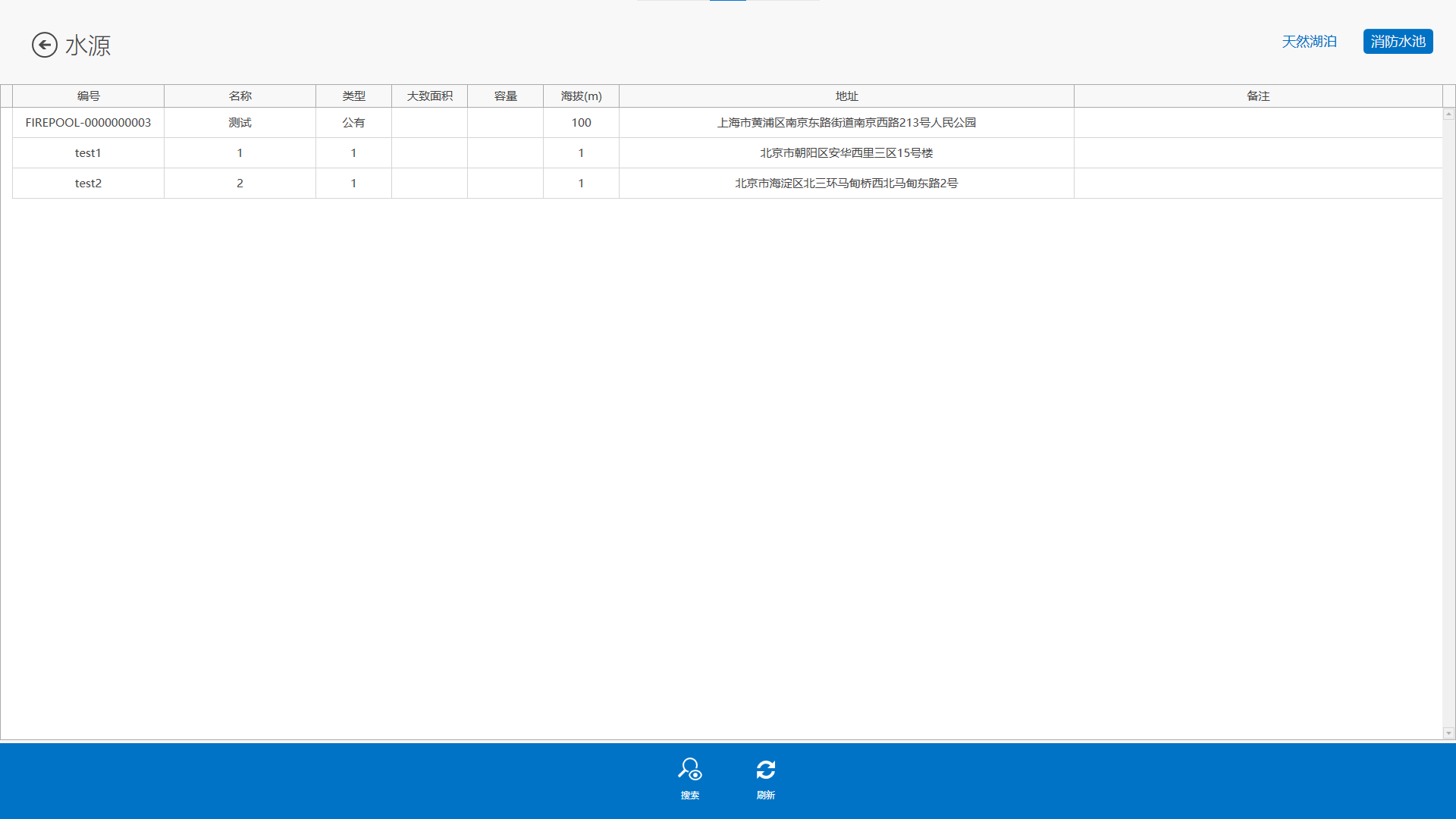Select the test2 row code cell

(x=88, y=184)
